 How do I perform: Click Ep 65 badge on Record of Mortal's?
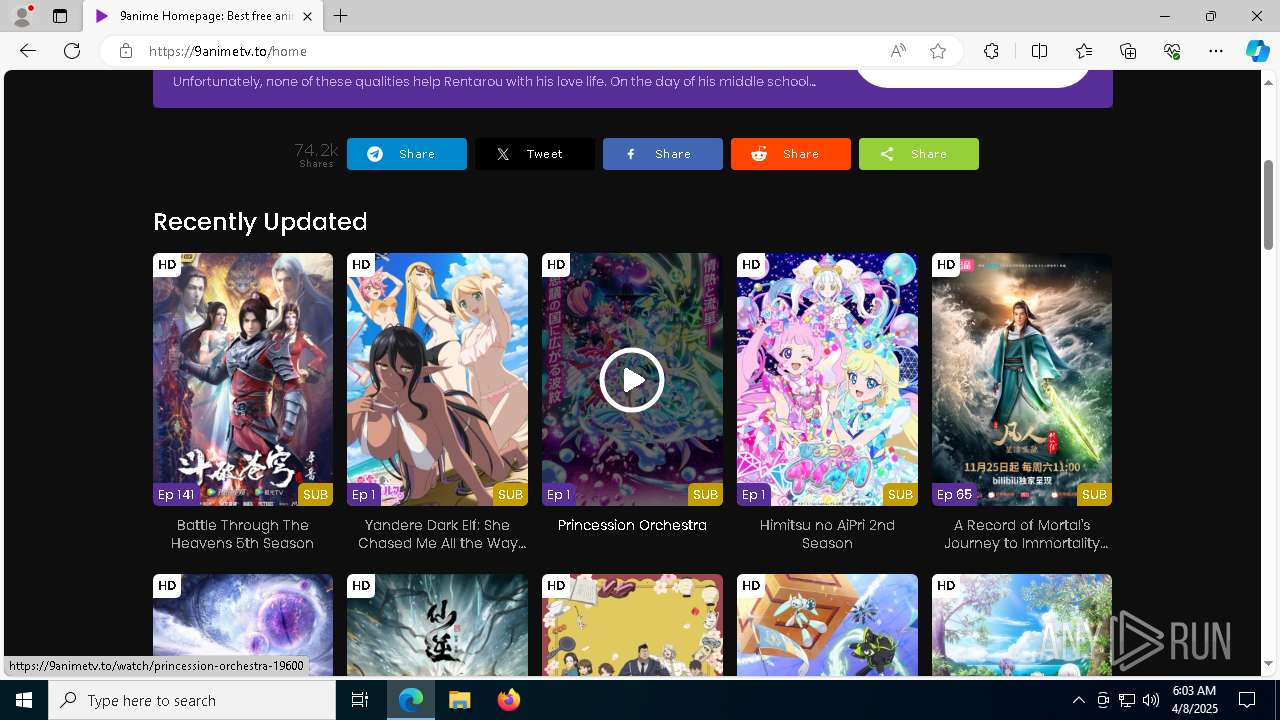(955, 494)
